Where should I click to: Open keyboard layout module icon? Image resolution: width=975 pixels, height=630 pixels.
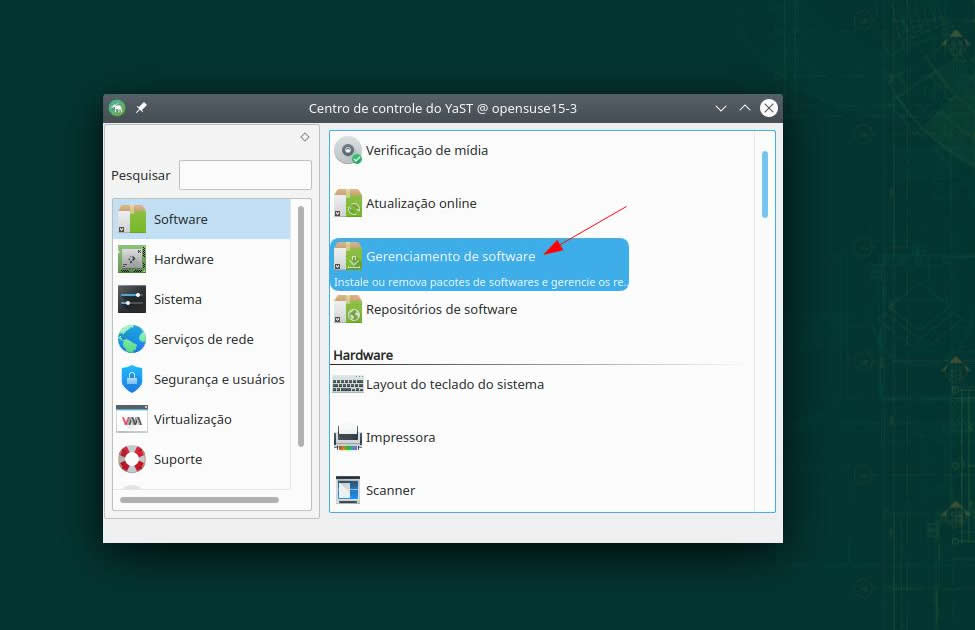[x=348, y=385]
